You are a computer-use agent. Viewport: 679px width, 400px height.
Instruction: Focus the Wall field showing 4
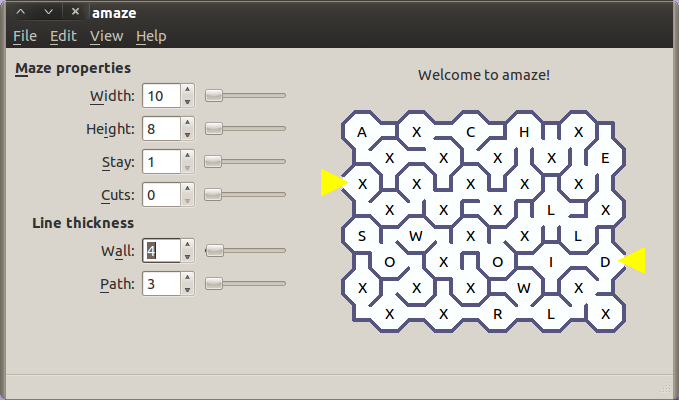click(x=162, y=251)
